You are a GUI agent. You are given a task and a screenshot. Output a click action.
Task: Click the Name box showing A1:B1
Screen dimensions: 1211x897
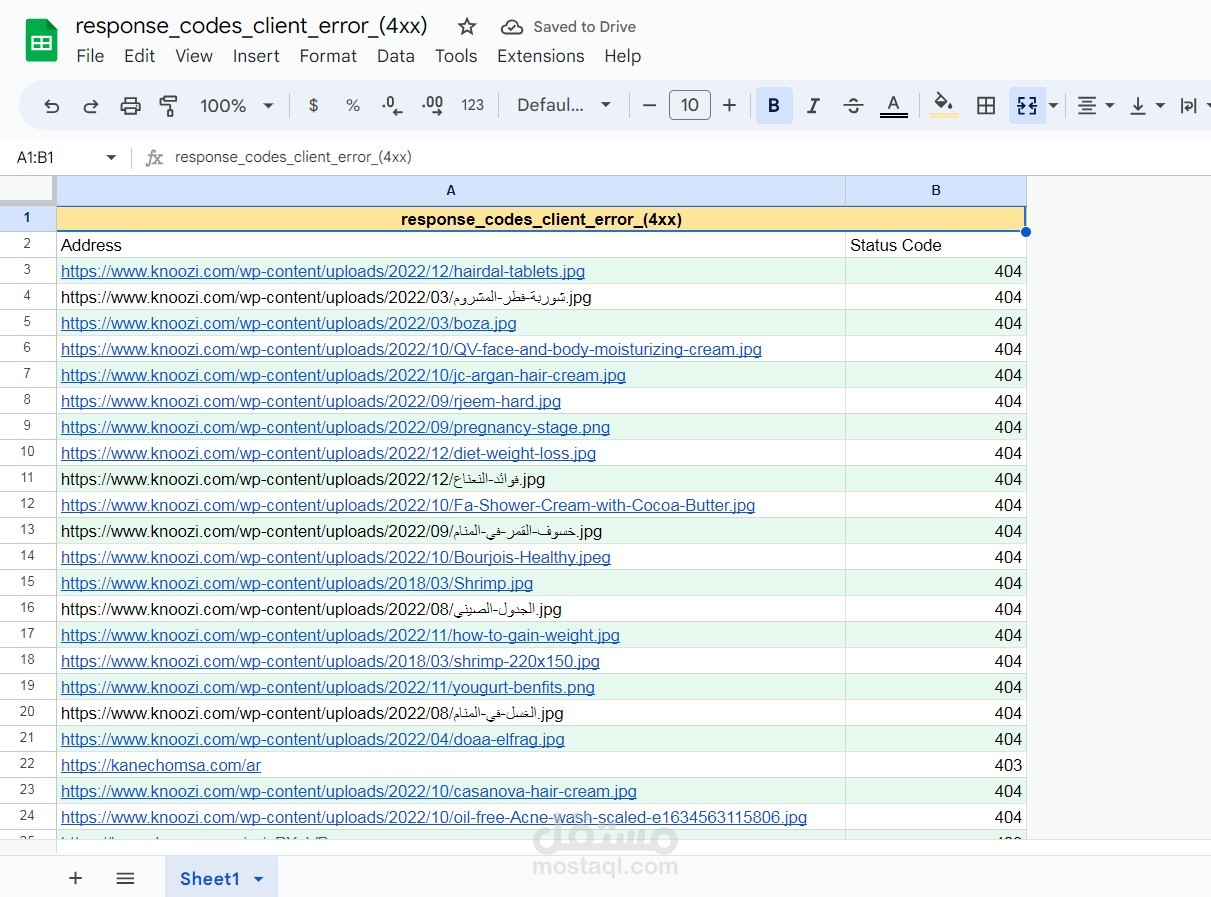[x=58, y=157]
